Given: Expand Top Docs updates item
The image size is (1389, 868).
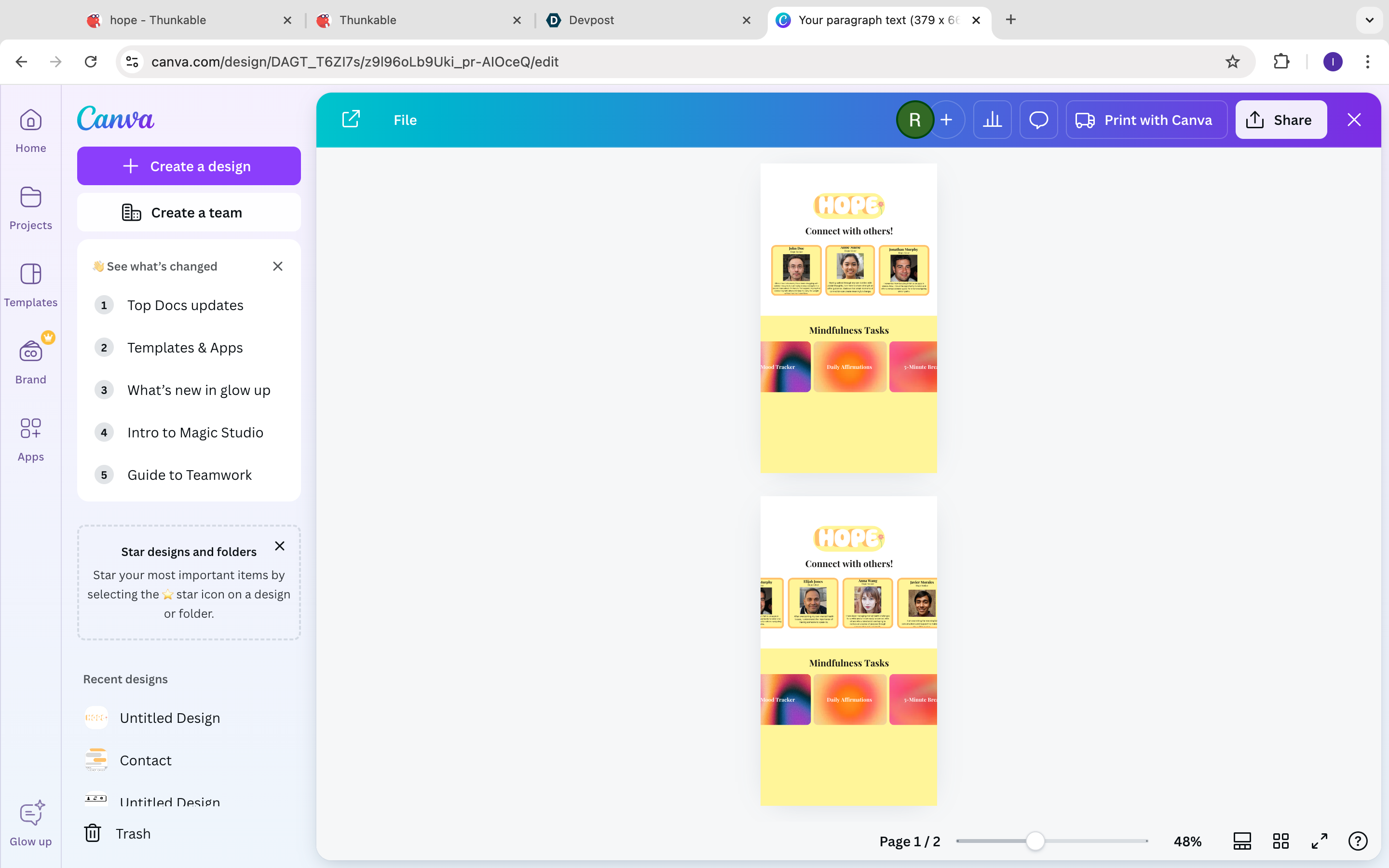Looking at the screenshot, I should click(x=185, y=305).
